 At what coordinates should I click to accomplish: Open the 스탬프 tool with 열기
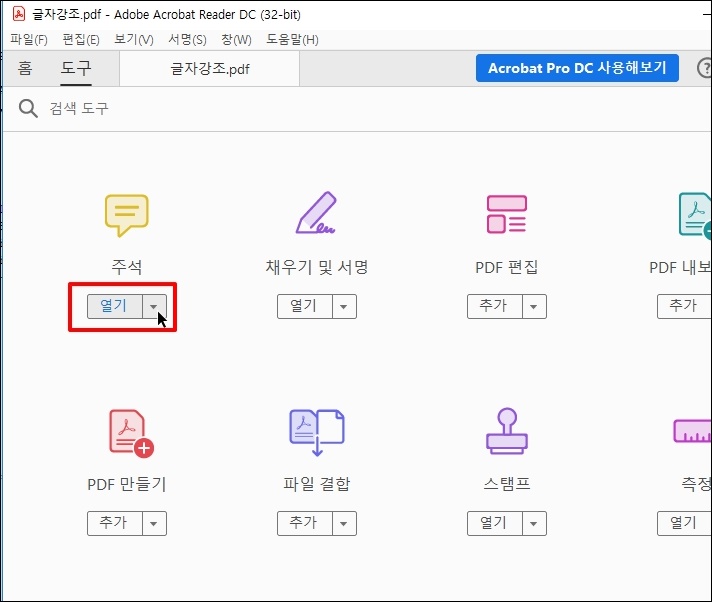tap(494, 523)
